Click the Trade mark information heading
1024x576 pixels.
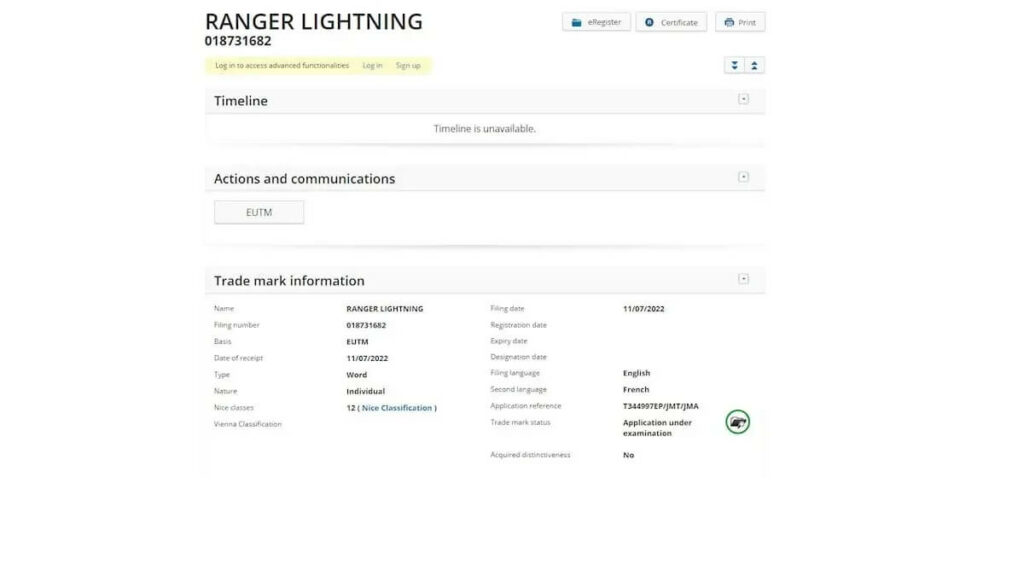(289, 281)
